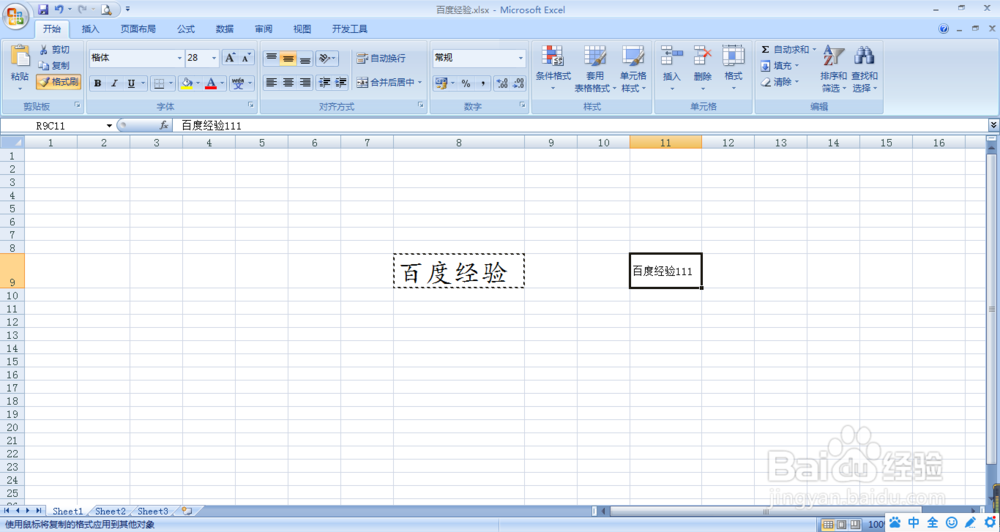Screen dimensions: 1000x532
Task: Apply percent style
Action: click(x=466, y=84)
